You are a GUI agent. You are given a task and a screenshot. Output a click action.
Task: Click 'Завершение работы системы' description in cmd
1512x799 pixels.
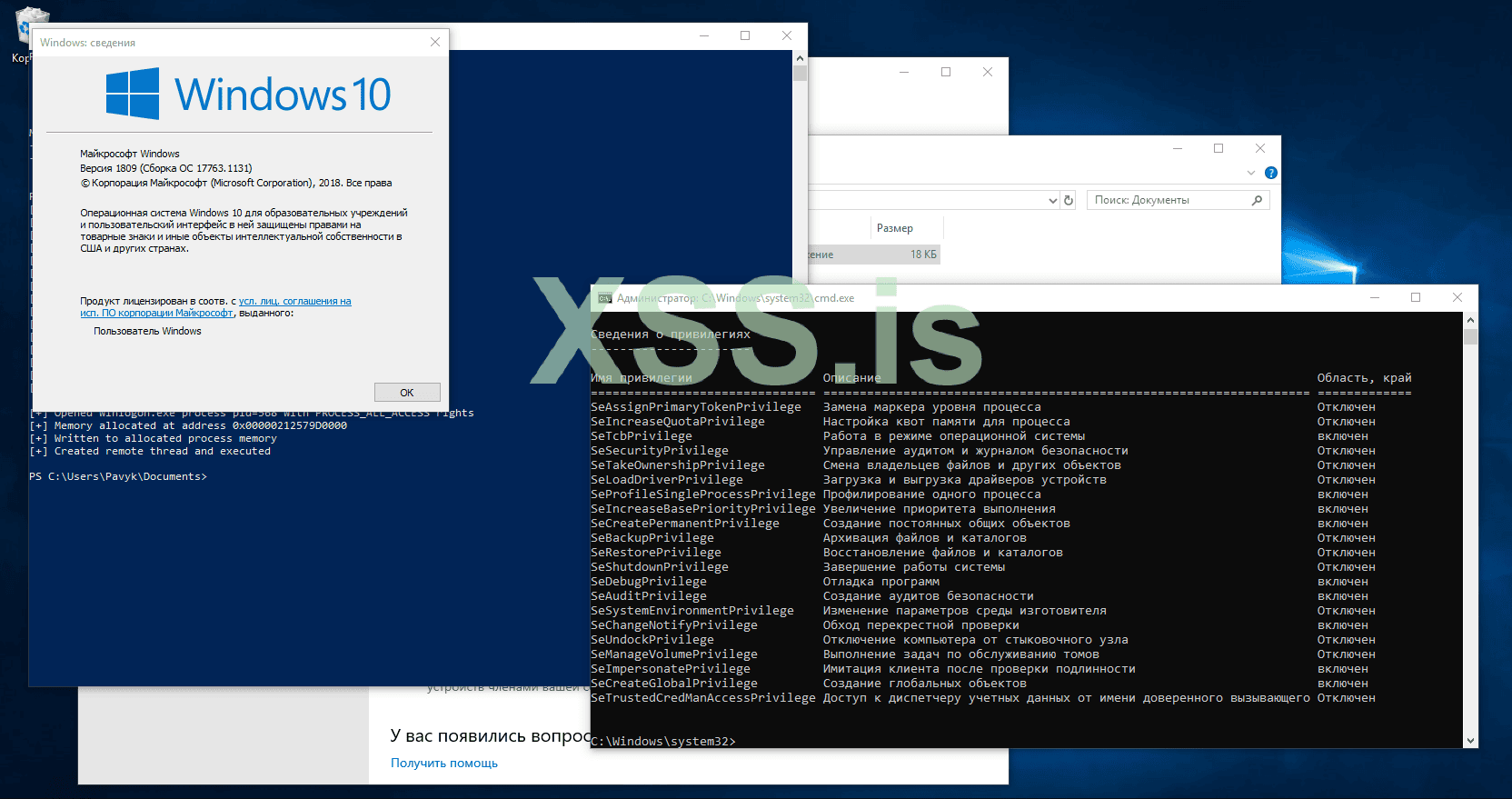pos(914,567)
